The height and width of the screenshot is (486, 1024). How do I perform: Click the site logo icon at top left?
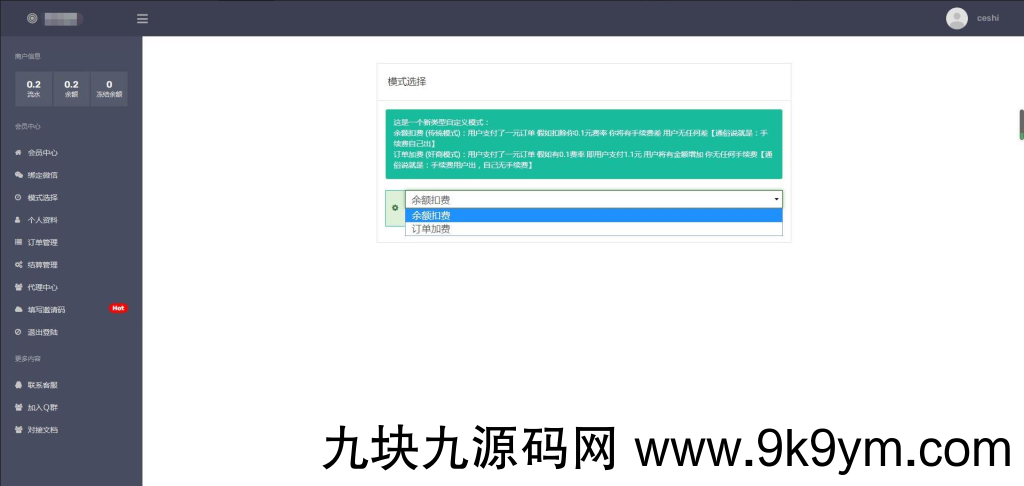click(32, 18)
